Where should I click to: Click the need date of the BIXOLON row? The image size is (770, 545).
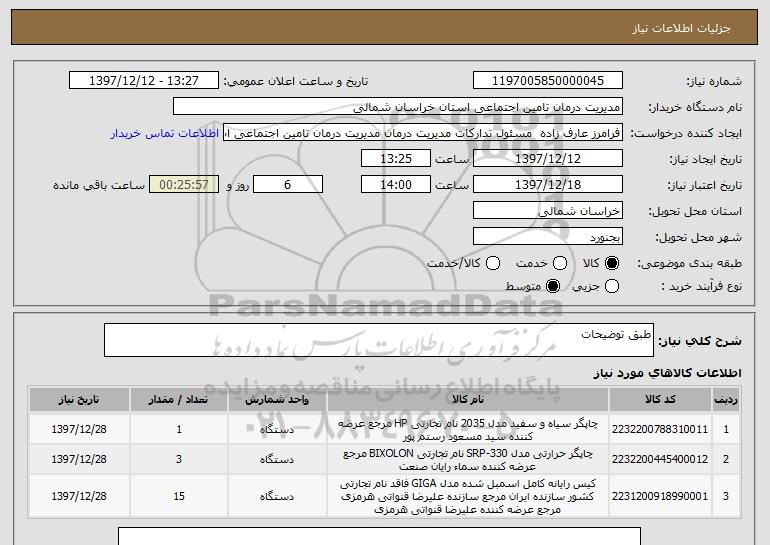79,459
